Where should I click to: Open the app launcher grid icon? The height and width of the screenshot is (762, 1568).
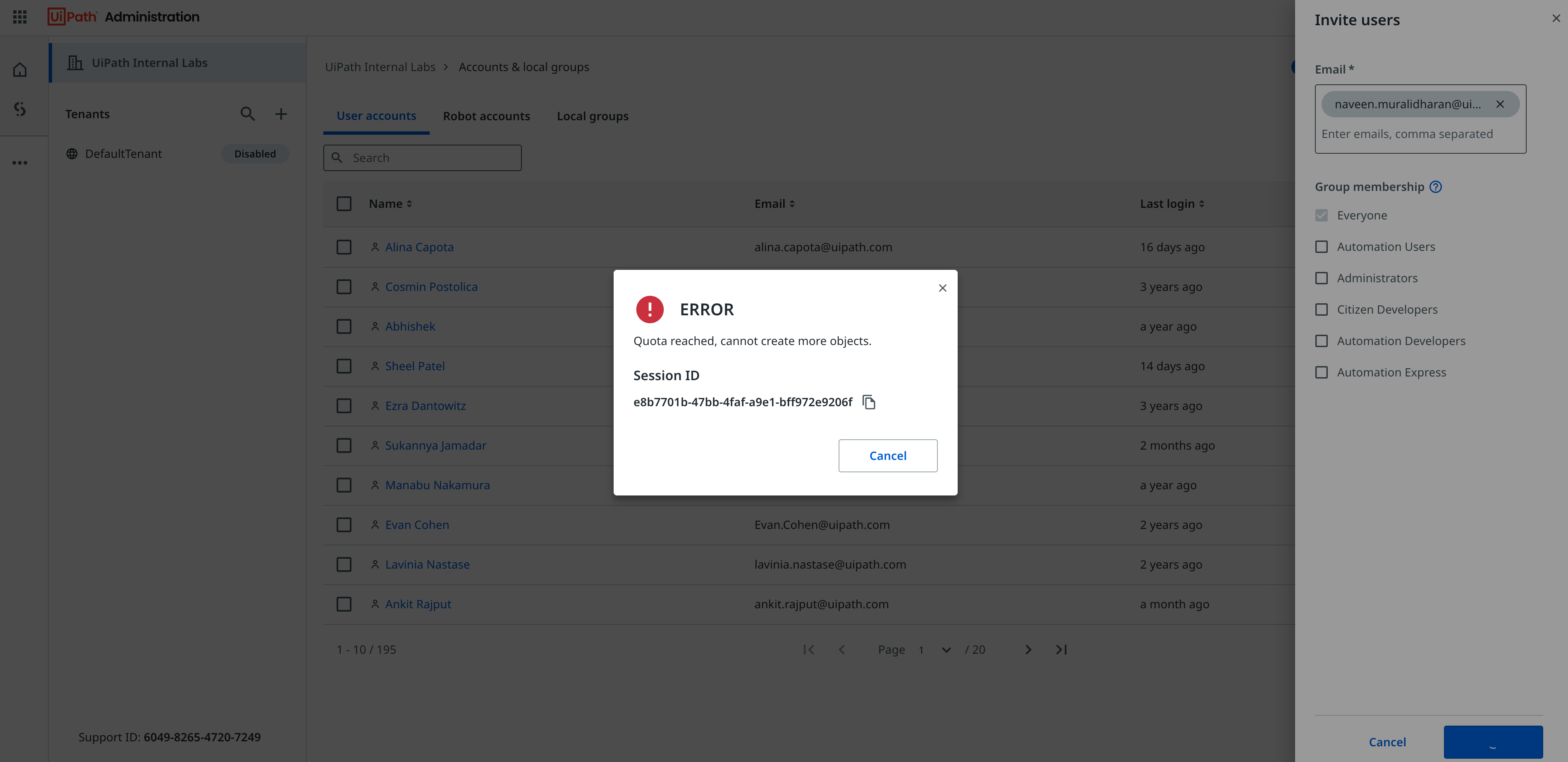pos(19,17)
